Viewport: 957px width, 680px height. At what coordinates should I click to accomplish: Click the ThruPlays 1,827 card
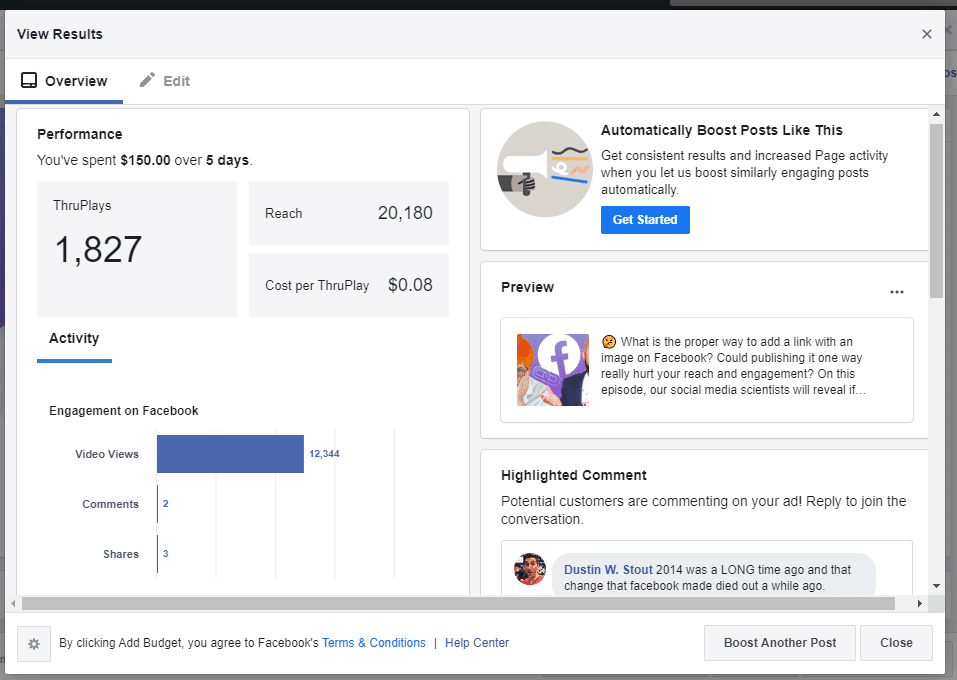tap(137, 249)
